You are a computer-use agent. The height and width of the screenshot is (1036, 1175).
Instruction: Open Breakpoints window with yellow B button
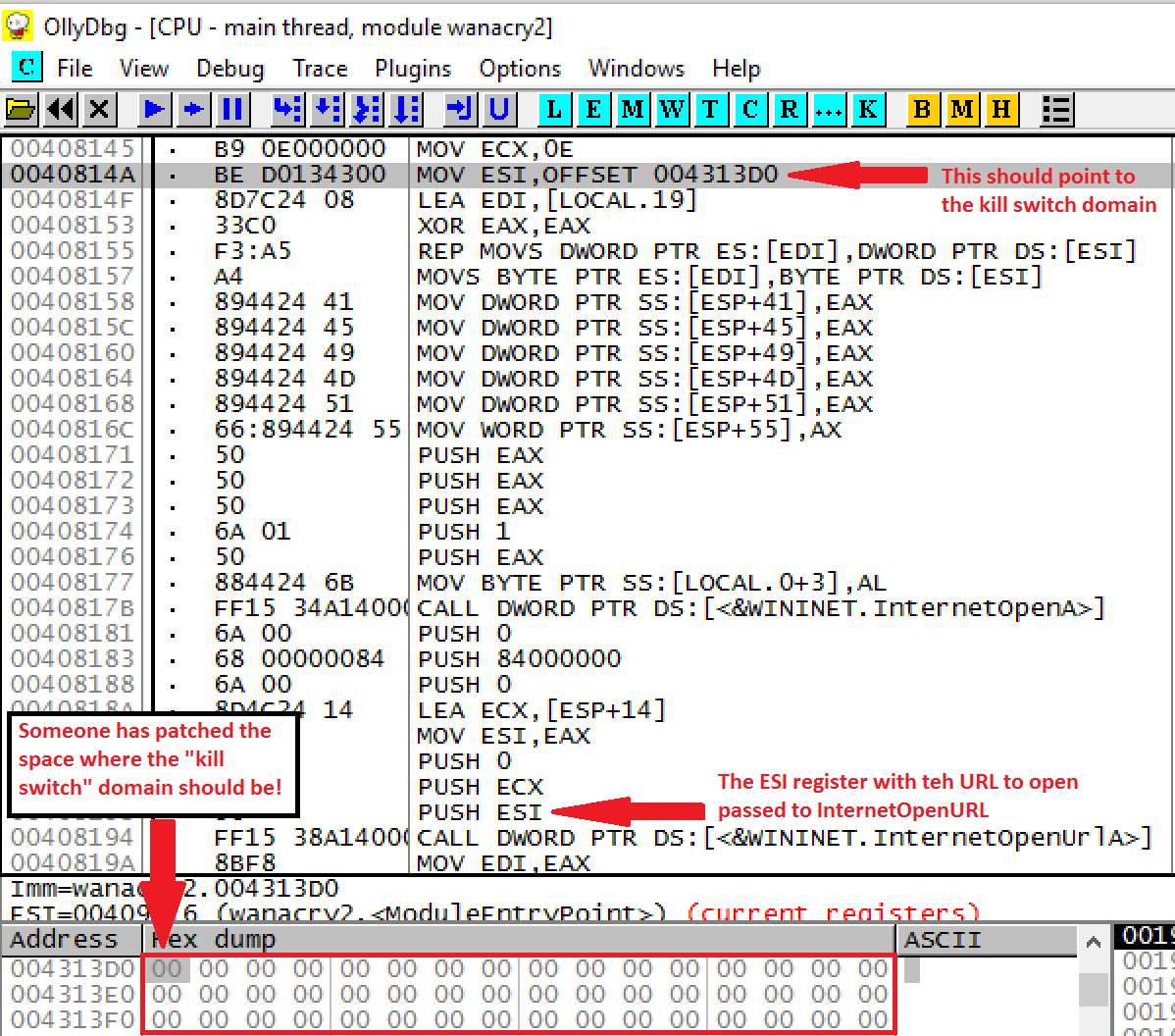point(922,109)
